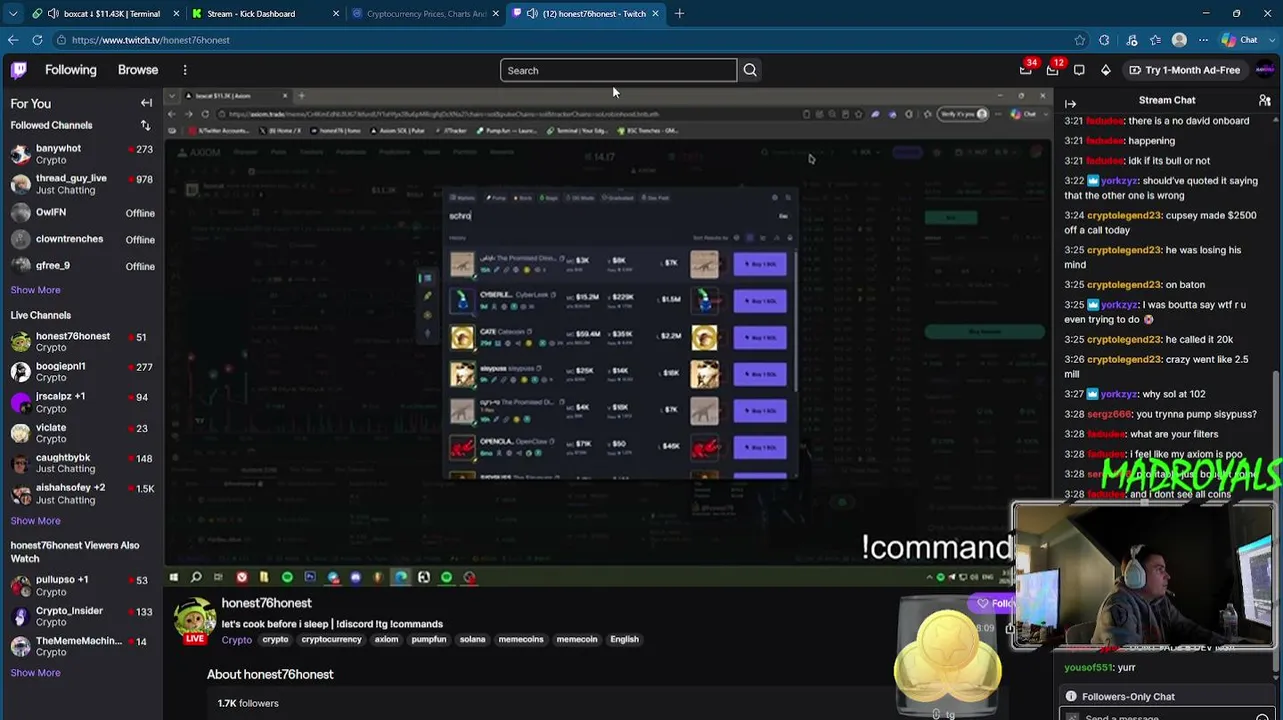The image size is (1283, 720).
Task: Submit search with the magnifier button
Action: pos(750,70)
